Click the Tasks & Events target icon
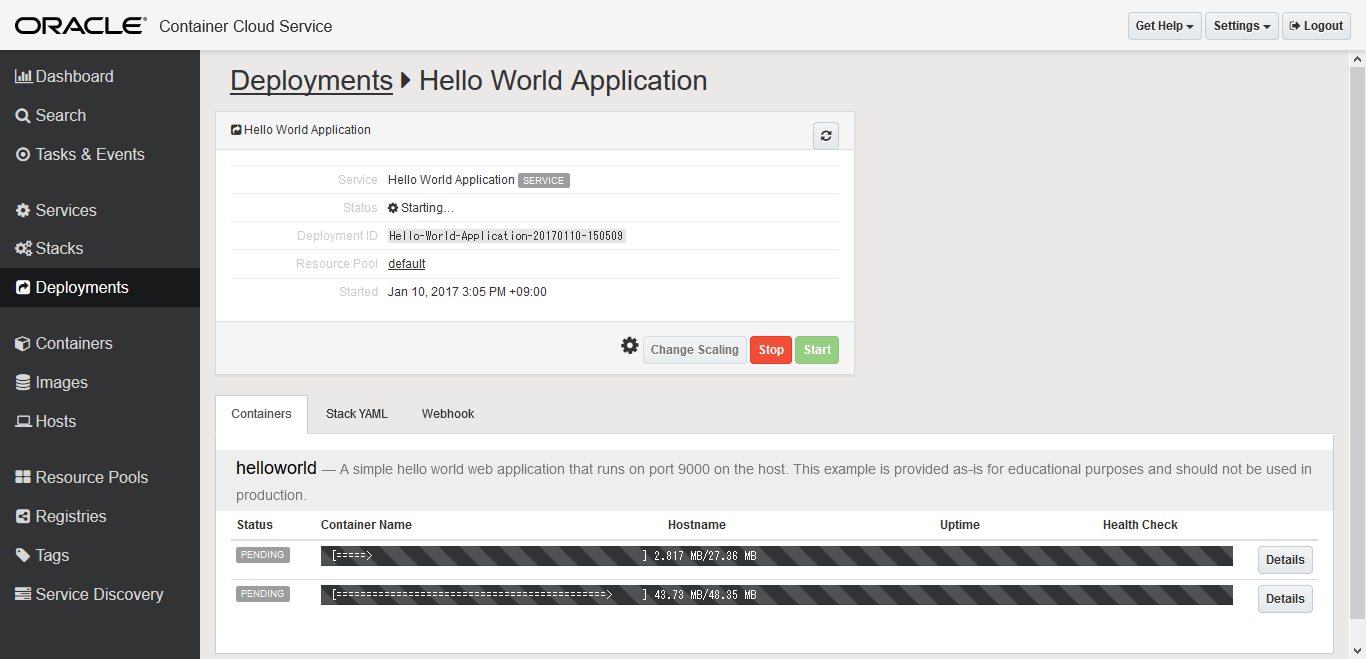This screenshot has height=659, width=1366. tap(23, 154)
